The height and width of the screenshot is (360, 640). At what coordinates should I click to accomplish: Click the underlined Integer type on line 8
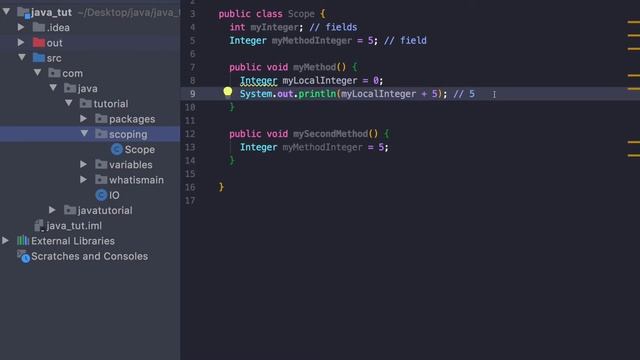click(258, 81)
